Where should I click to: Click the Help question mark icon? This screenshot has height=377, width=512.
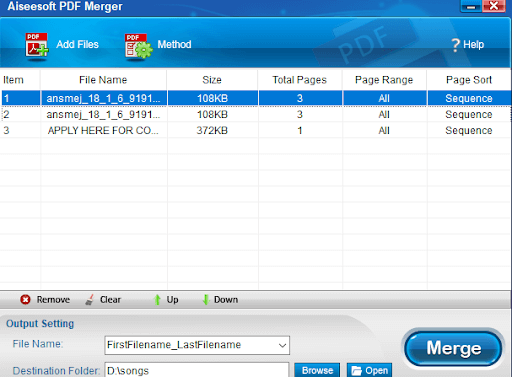455,45
